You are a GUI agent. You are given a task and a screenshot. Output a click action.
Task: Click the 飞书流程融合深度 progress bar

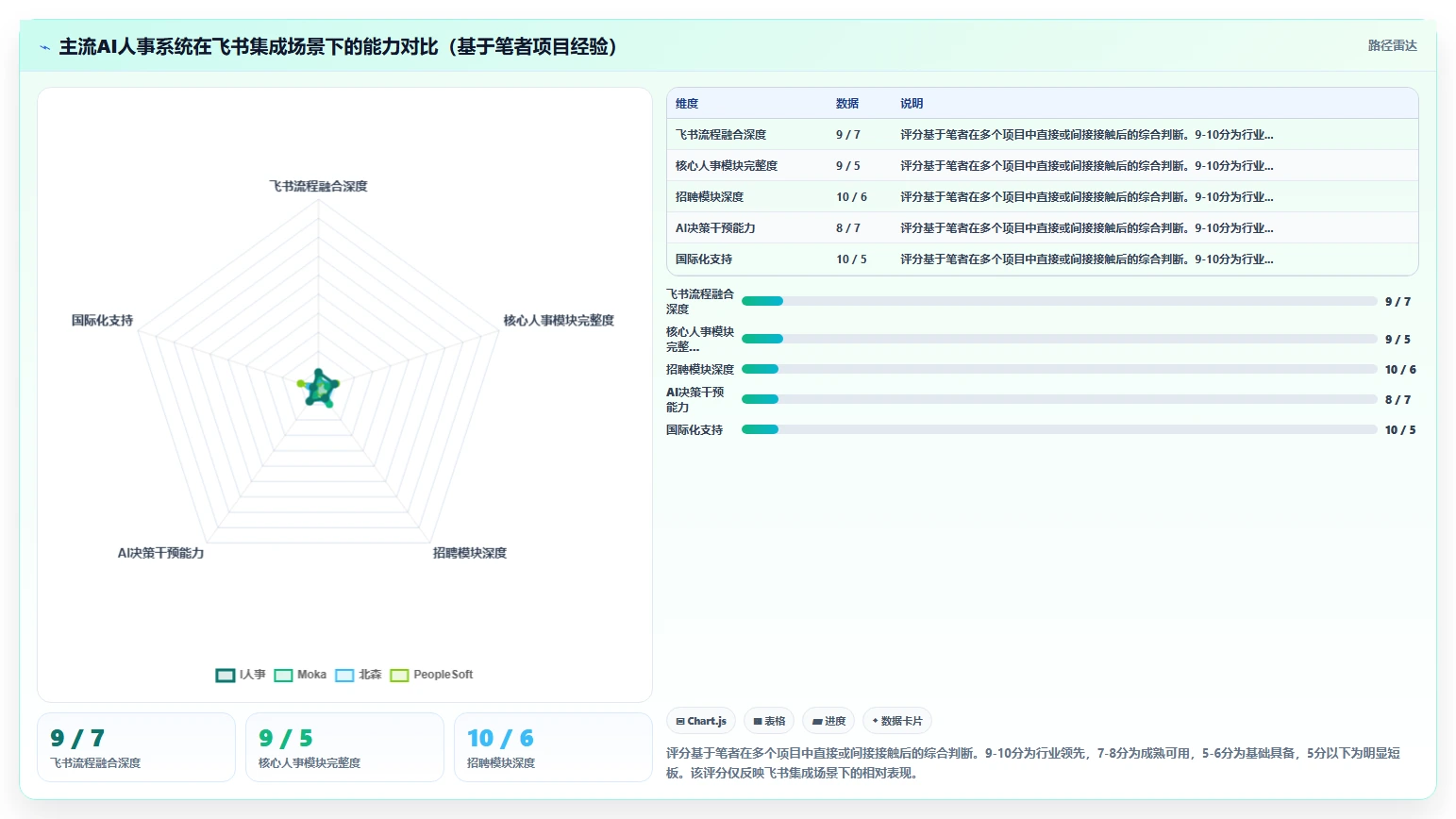pos(1060,301)
